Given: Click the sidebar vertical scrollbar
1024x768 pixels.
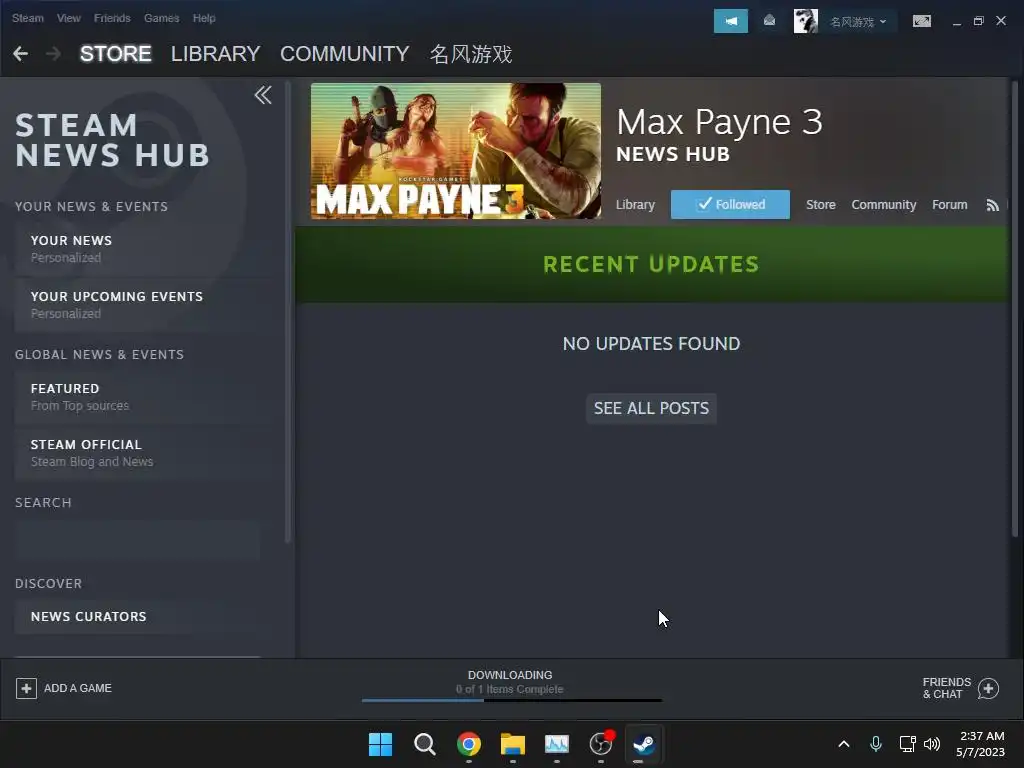Looking at the screenshot, I should pos(287,311).
